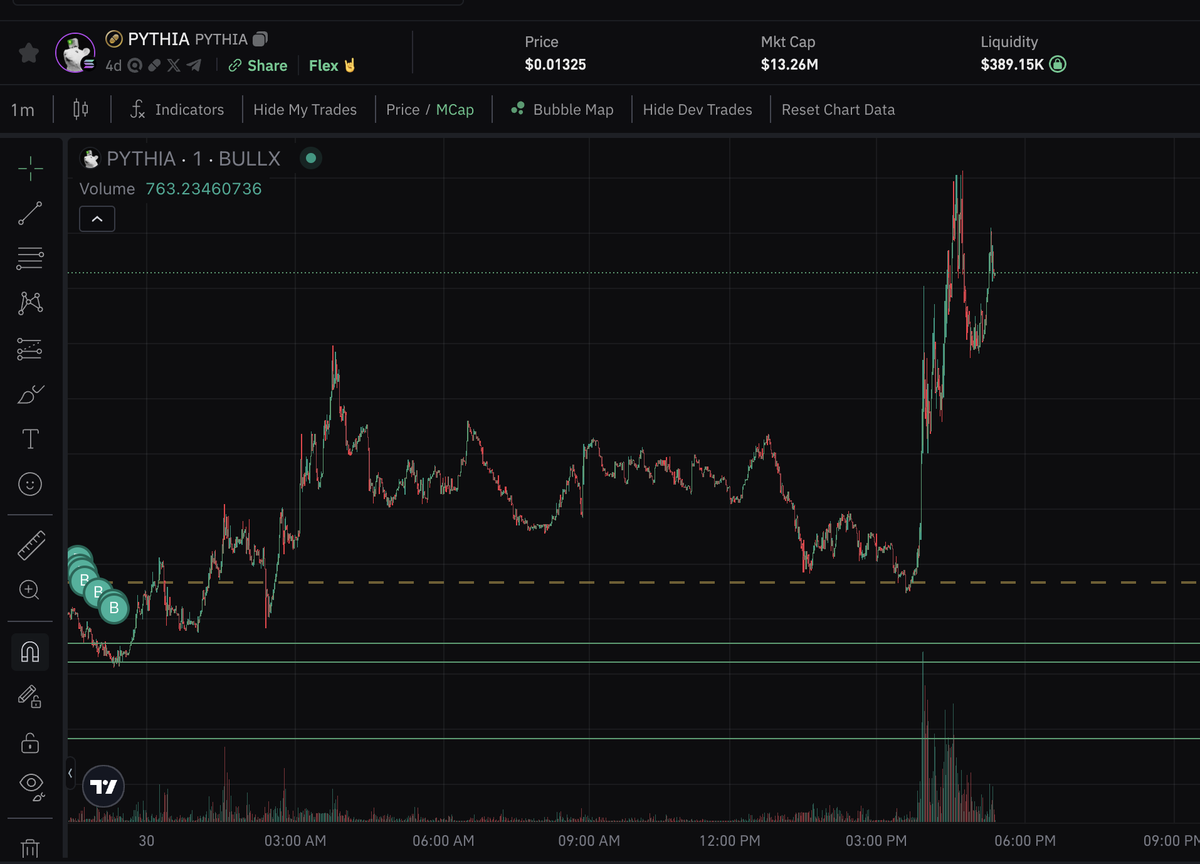Click the Volume value 763.23460736
Viewport: 1200px width, 864px height.
tap(203, 188)
